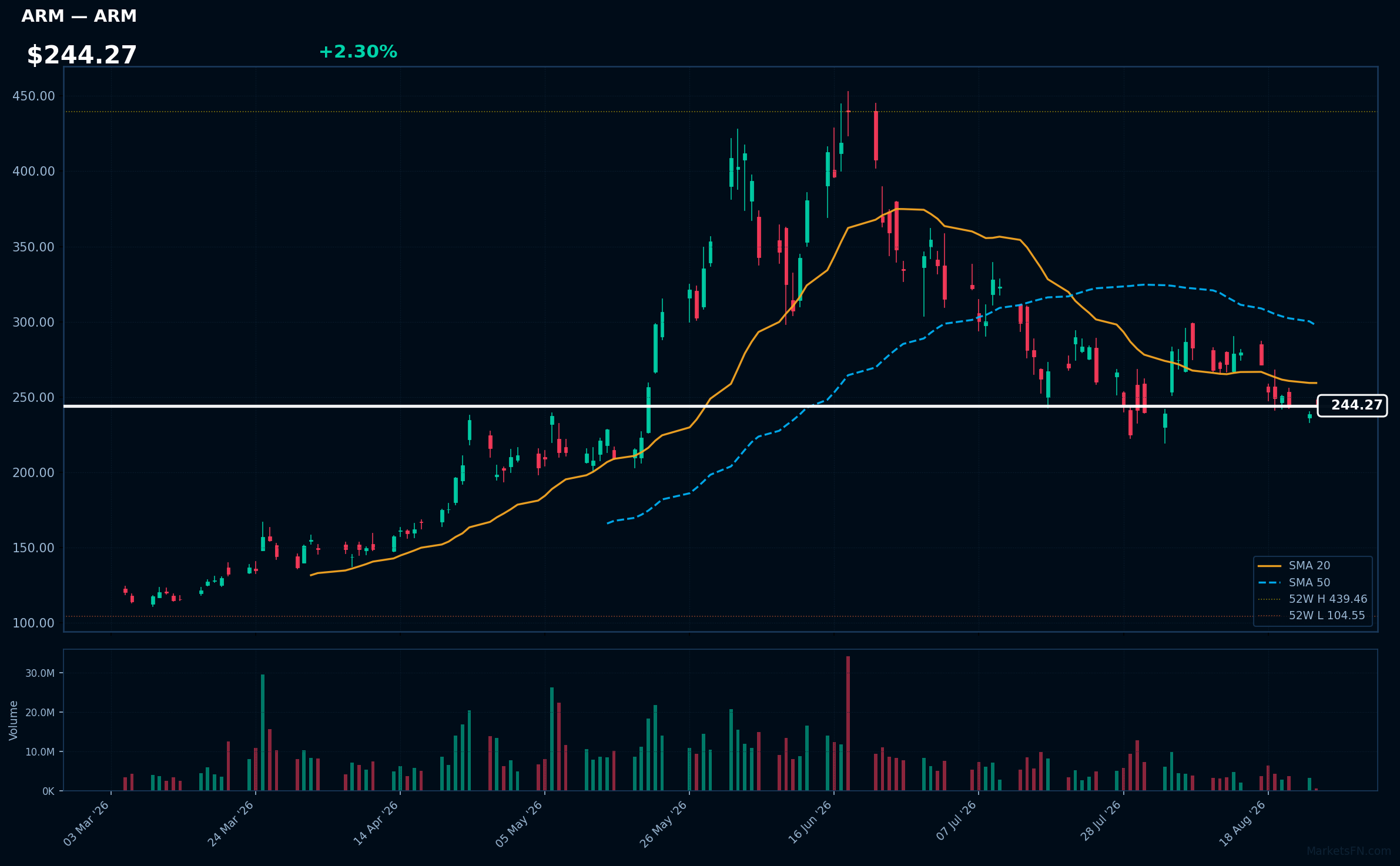
Task: Click the 20.0M volume axis label
Action: pyautogui.click(x=40, y=713)
